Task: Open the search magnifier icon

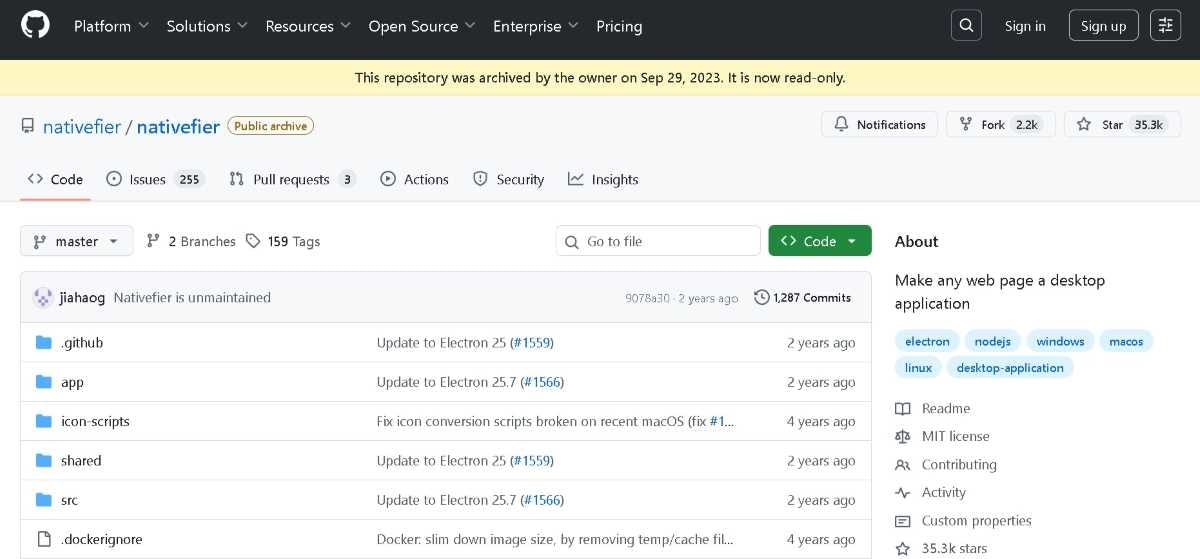Action: pos(966,26)
